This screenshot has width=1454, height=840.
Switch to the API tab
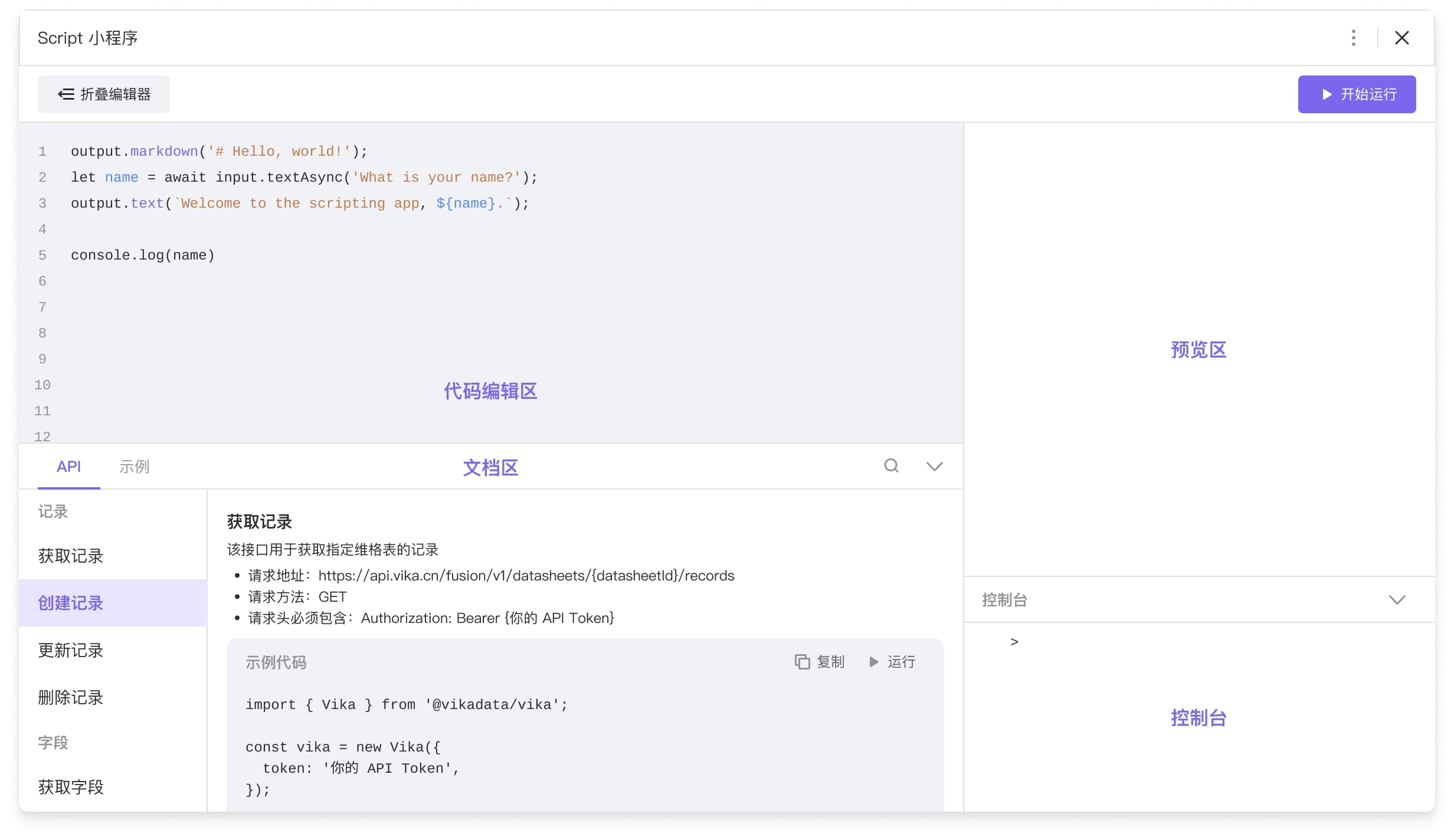click(68, 467)
